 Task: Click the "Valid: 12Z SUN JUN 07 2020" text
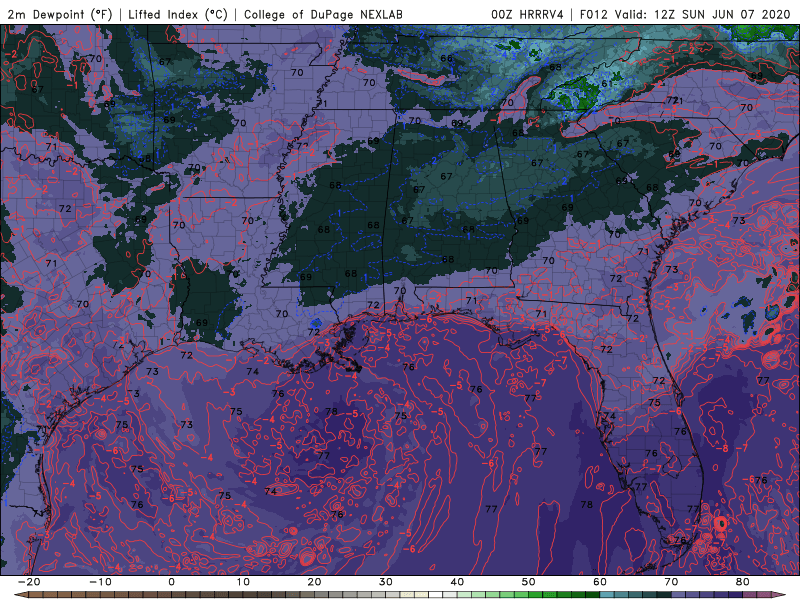tap(703, 15)
